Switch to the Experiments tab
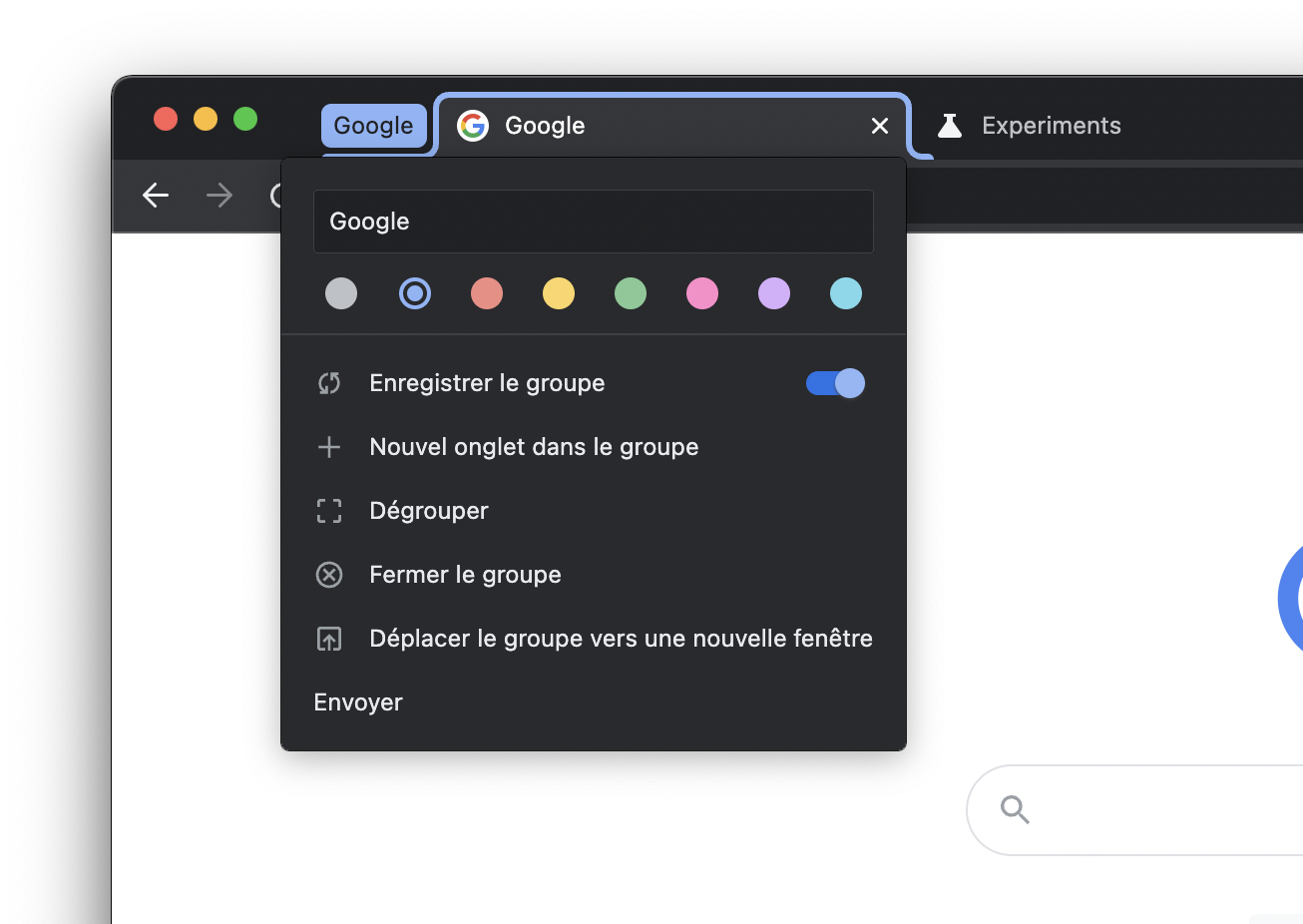Screen dimensions: 1303x924 tap(1051, 126)
